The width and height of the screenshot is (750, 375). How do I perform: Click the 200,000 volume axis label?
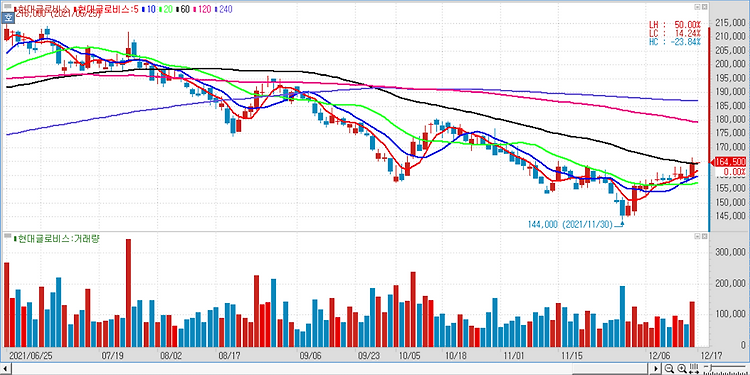pos(729,283)
